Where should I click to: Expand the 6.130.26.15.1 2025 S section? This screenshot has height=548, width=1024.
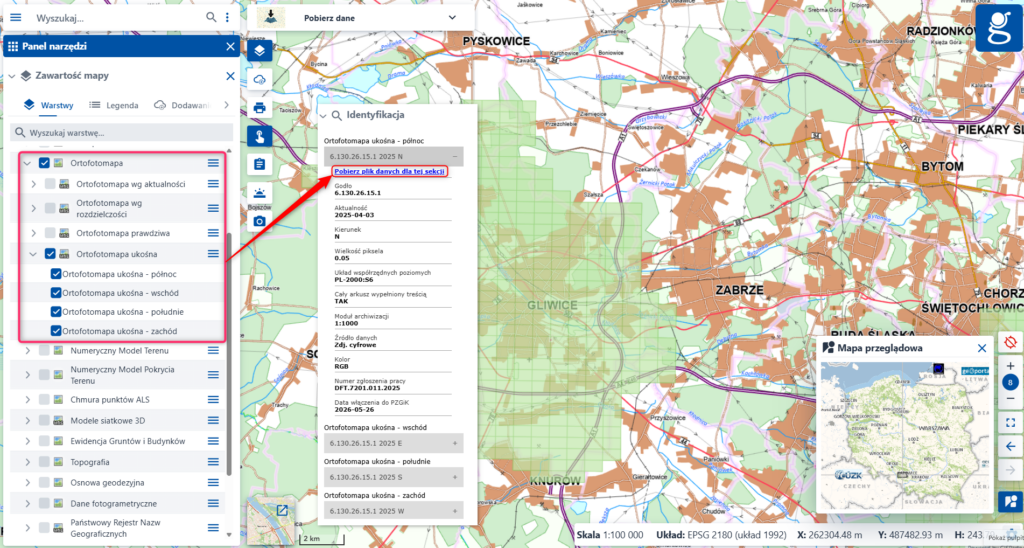(x=393, y=477)
